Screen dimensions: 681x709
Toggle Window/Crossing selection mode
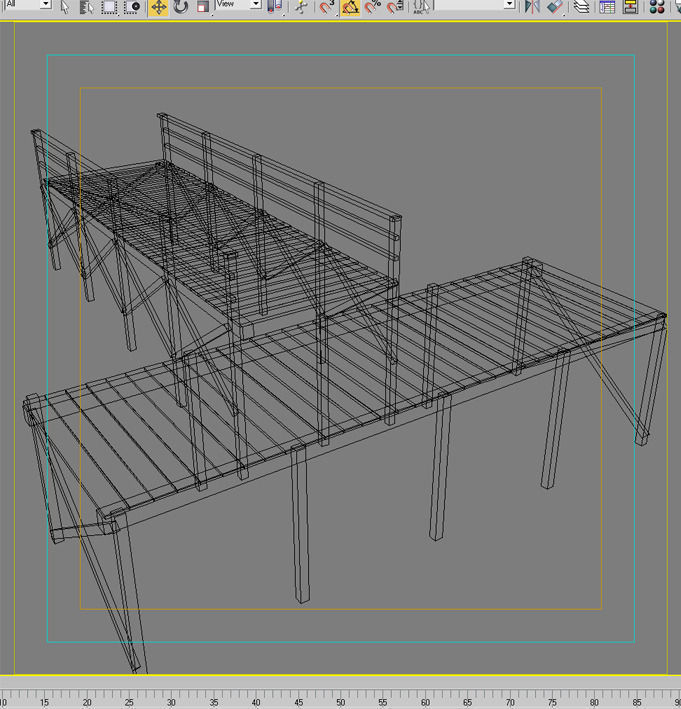pos(132,7)
